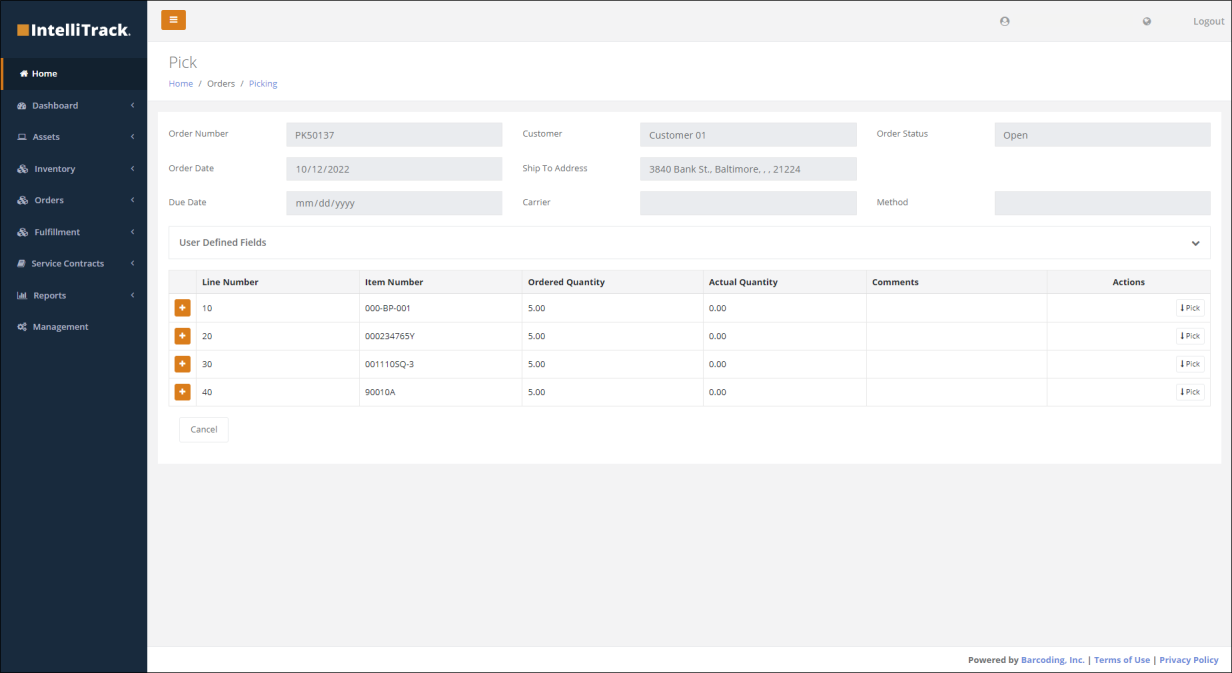
Task: Click the Inventory boxes icon
Action: pyautogui.click(x=23, y=169)
